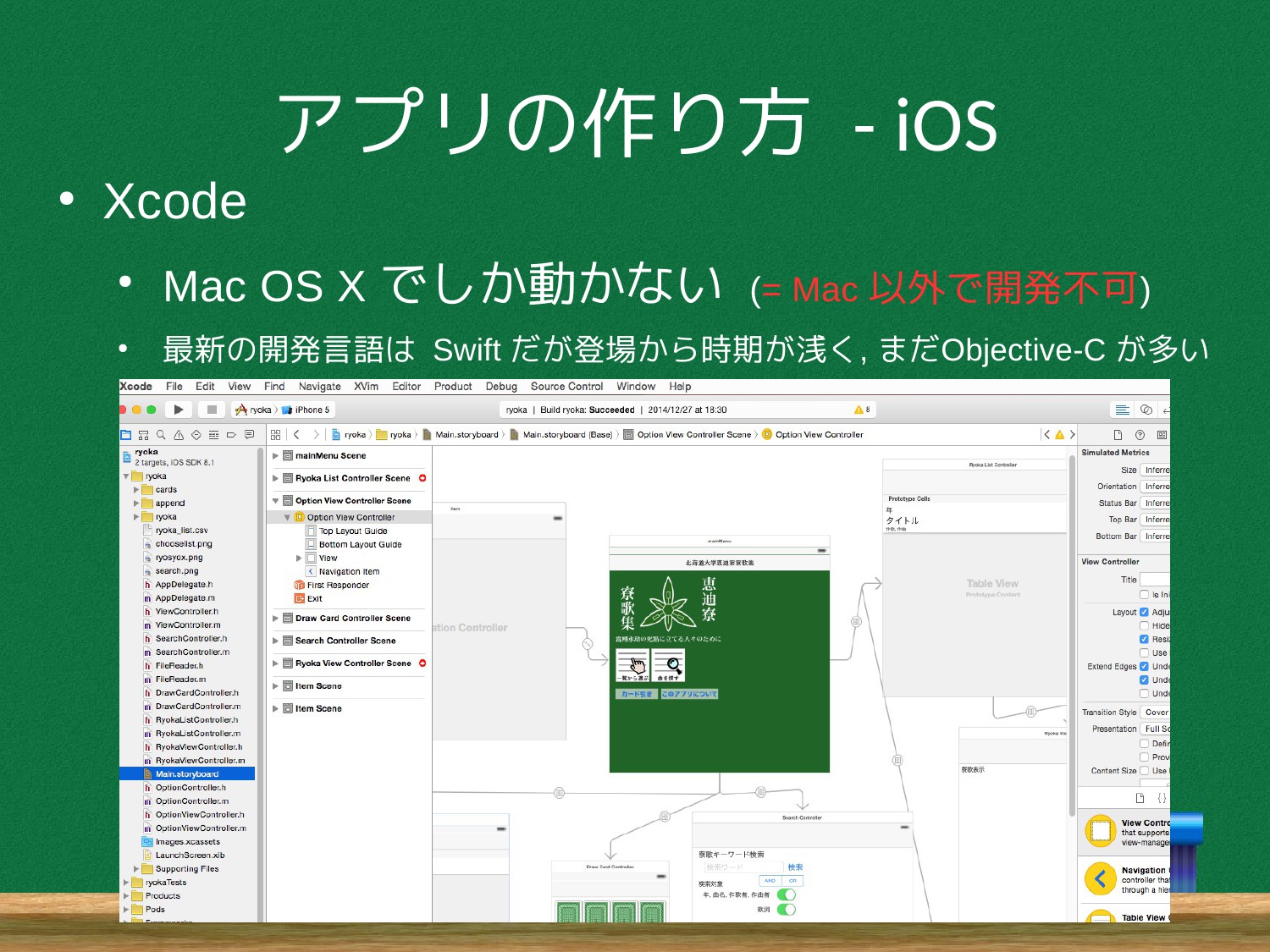Select Main.storyboard in project navigator

click(x=187, y=774)
